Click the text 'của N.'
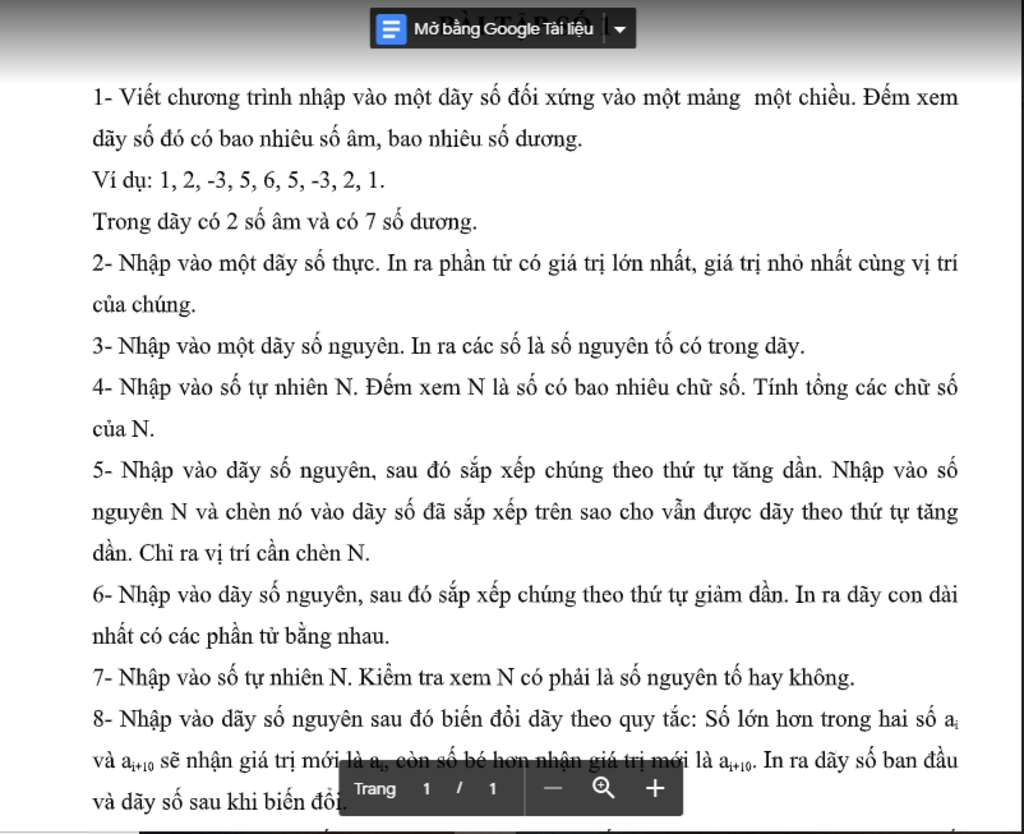The height and width of the screenshot is (834, 1024). click(123, 429)
